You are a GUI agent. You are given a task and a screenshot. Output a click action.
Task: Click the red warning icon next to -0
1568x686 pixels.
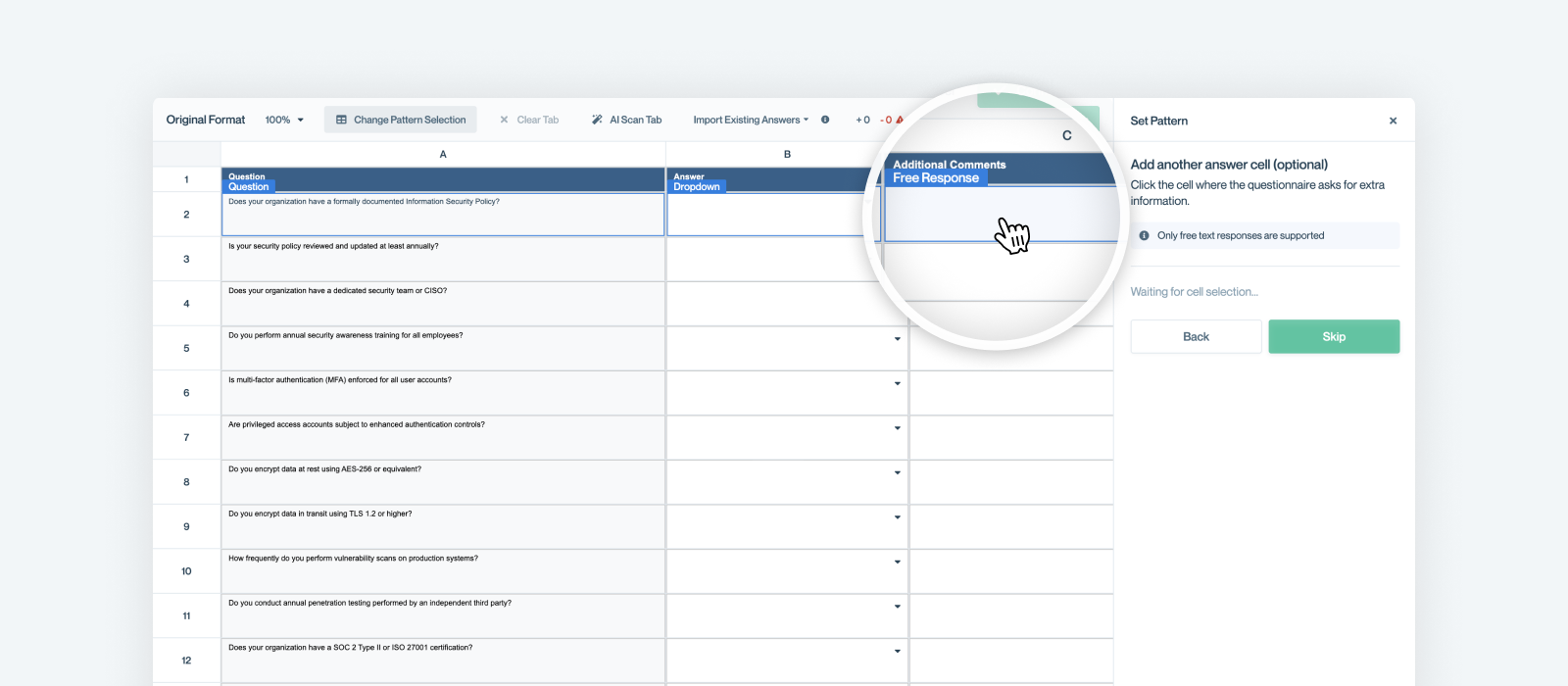point(900,120)
